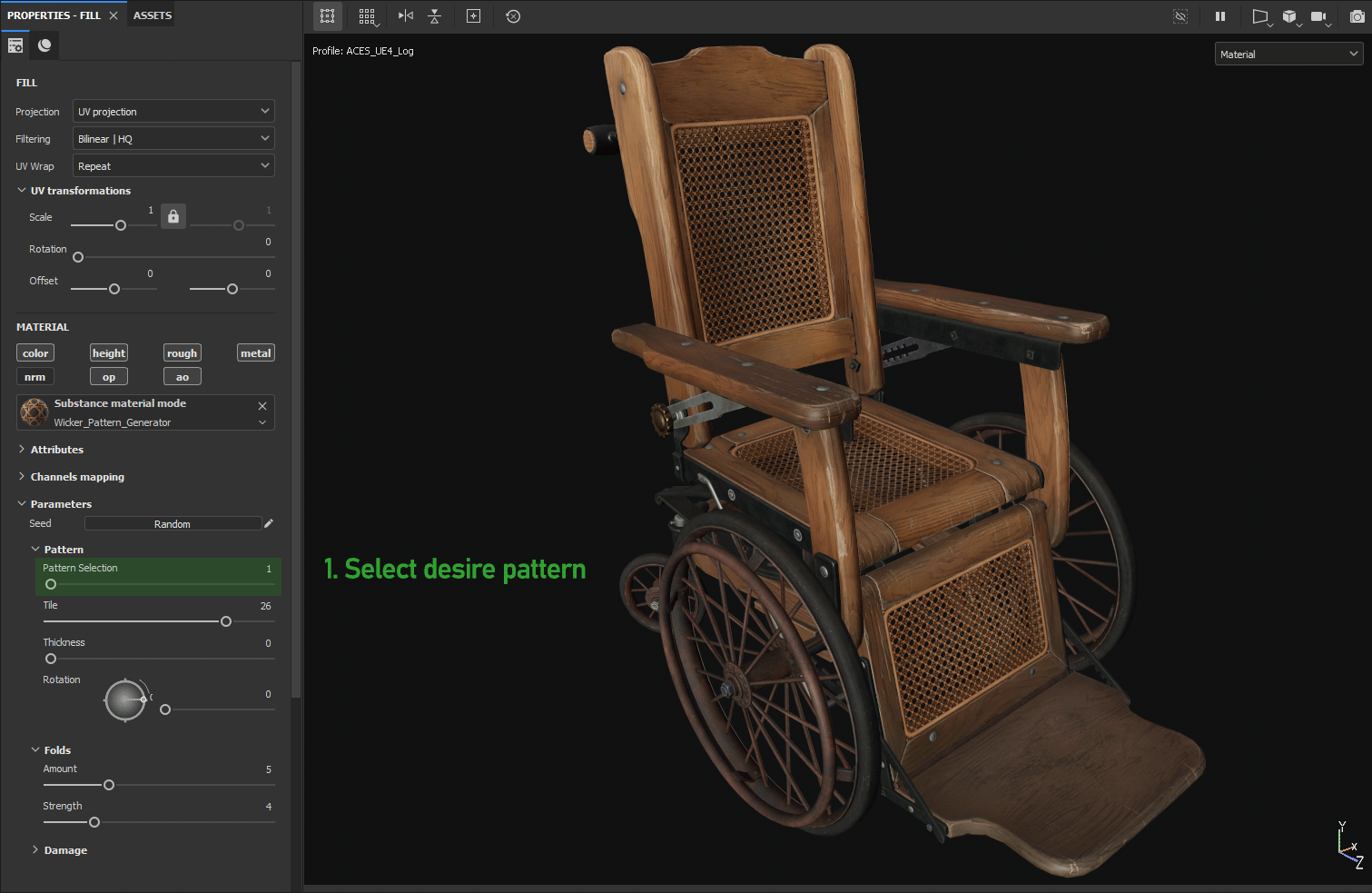This screenshot has height=893, width=1372.
Task: Toggle the nrm channel button
Action: 35,377
